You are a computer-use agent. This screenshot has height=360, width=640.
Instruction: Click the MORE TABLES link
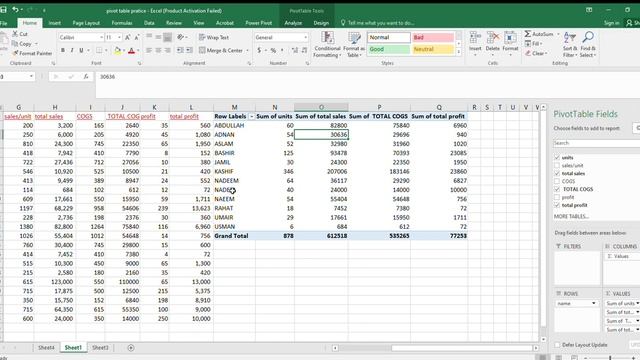[x=571, y=216]
